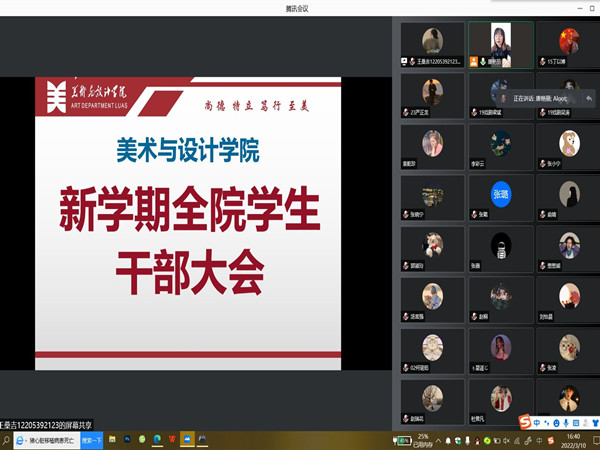Click the green microphone icon on speaker tile
This screenshot has width=600, height=450.
point(483,61)
